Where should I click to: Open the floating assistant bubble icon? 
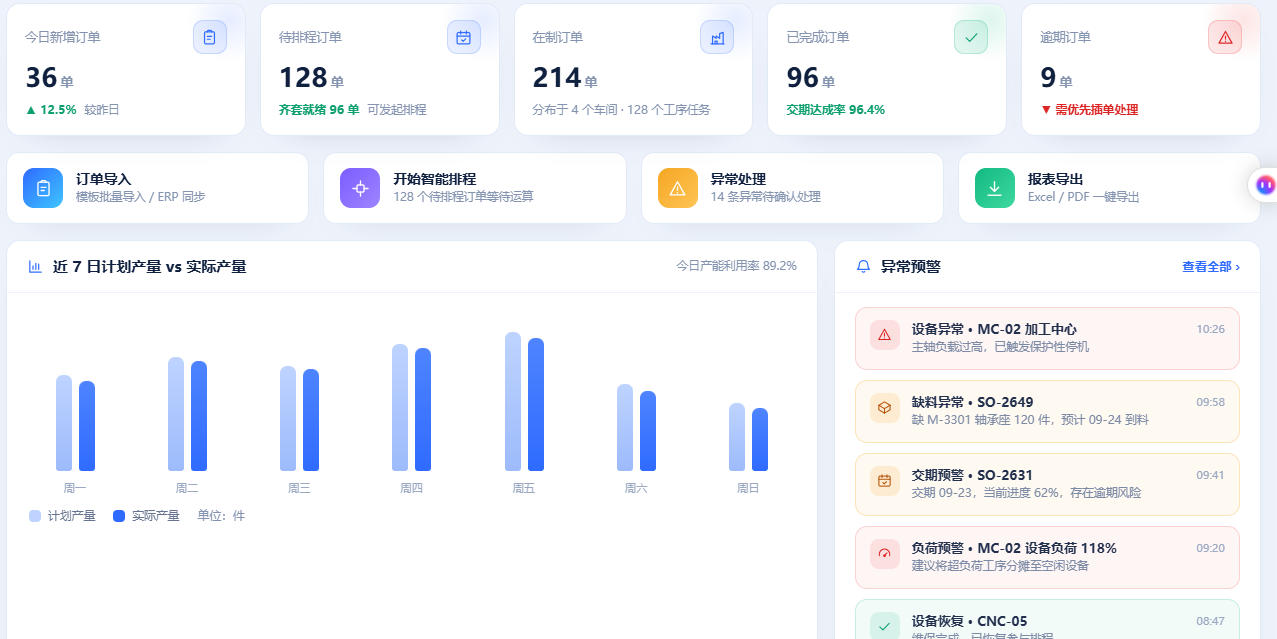coord(1264,185)
